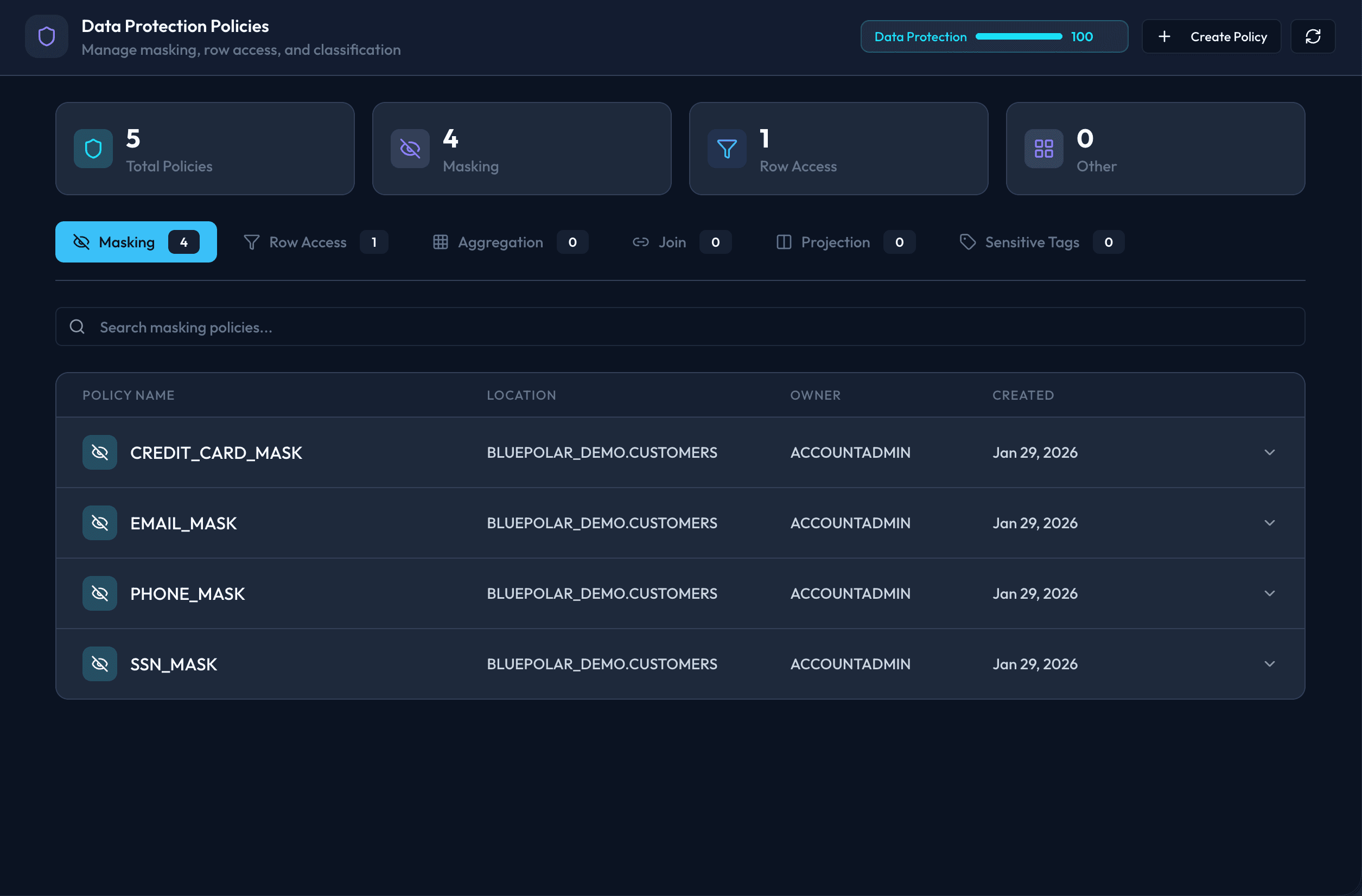Click the masked-eye icon beside EMAIL_MASK

point(100,523)
